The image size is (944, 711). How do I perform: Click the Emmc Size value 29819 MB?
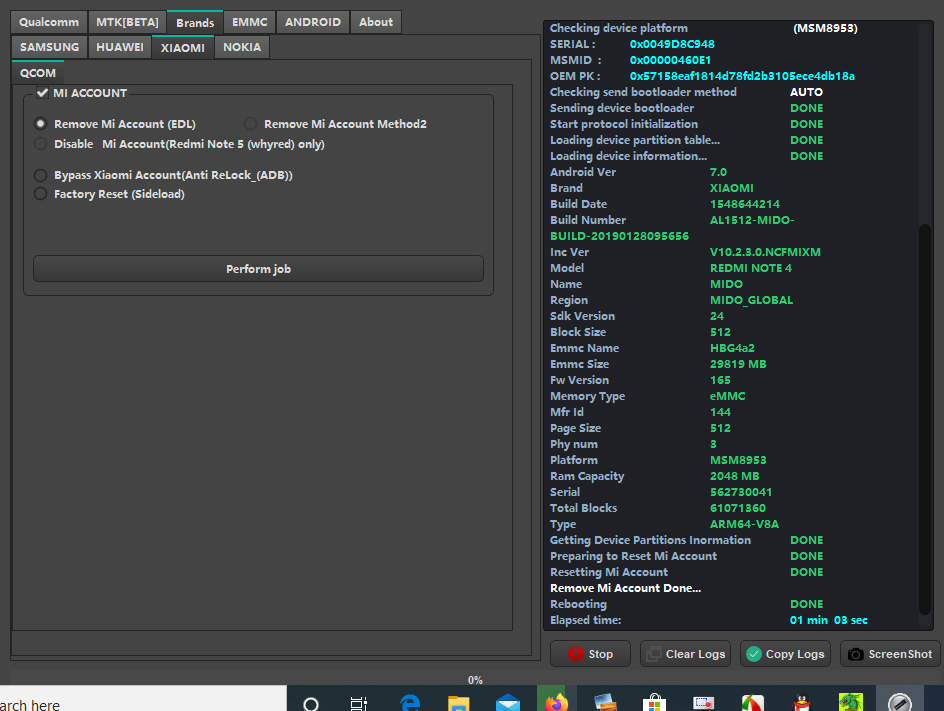click(738, 364)
